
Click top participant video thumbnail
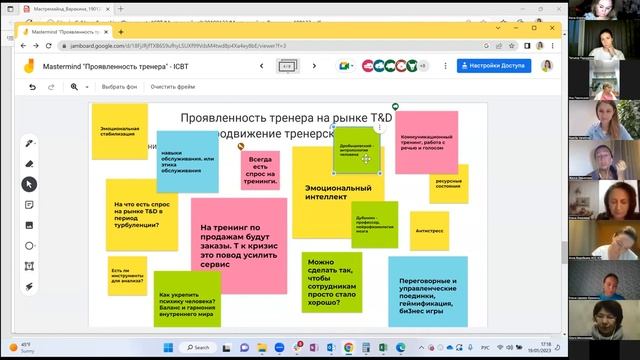click(604, 10)
